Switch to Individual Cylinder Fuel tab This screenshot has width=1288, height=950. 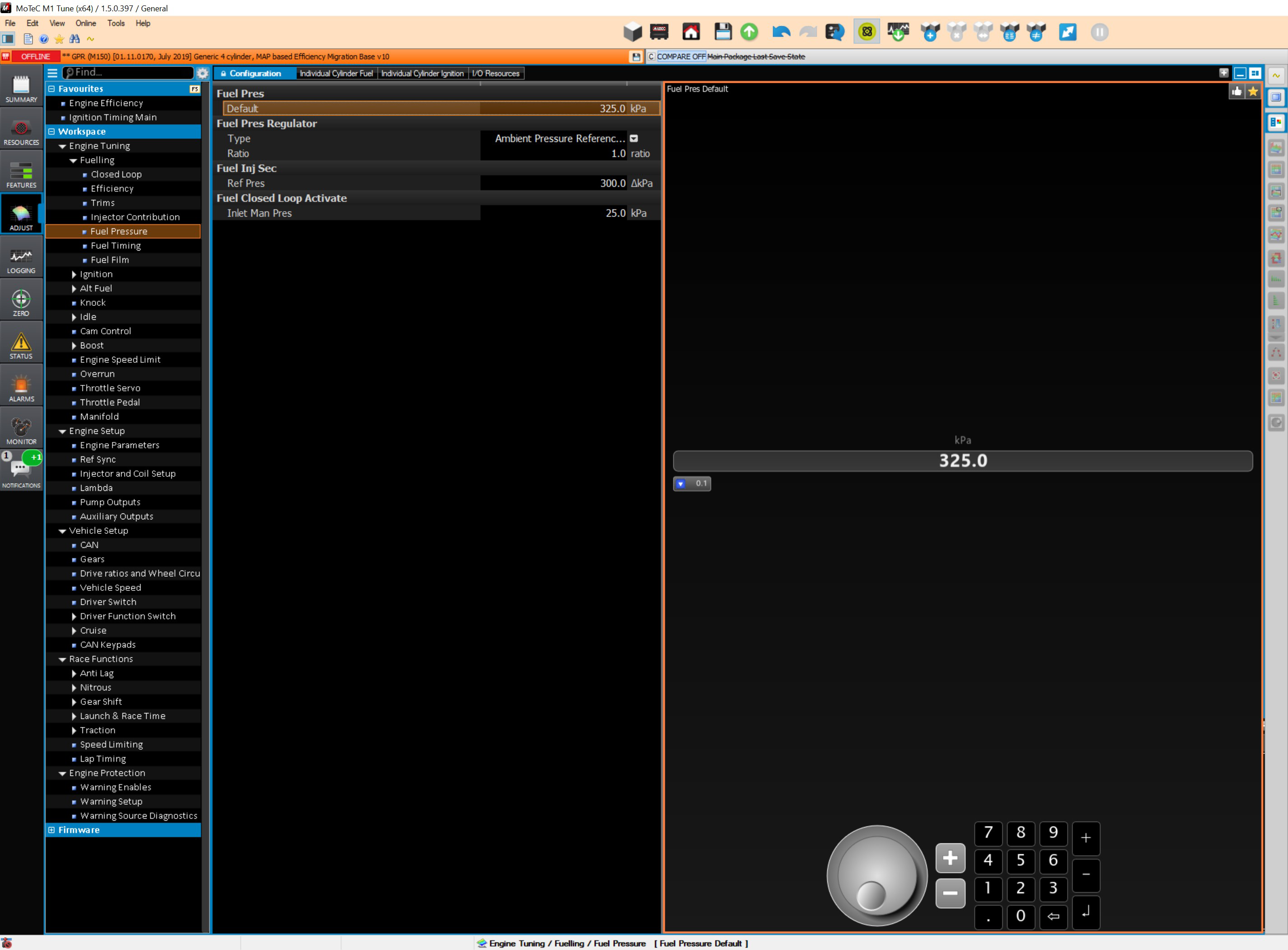[336, 74]
